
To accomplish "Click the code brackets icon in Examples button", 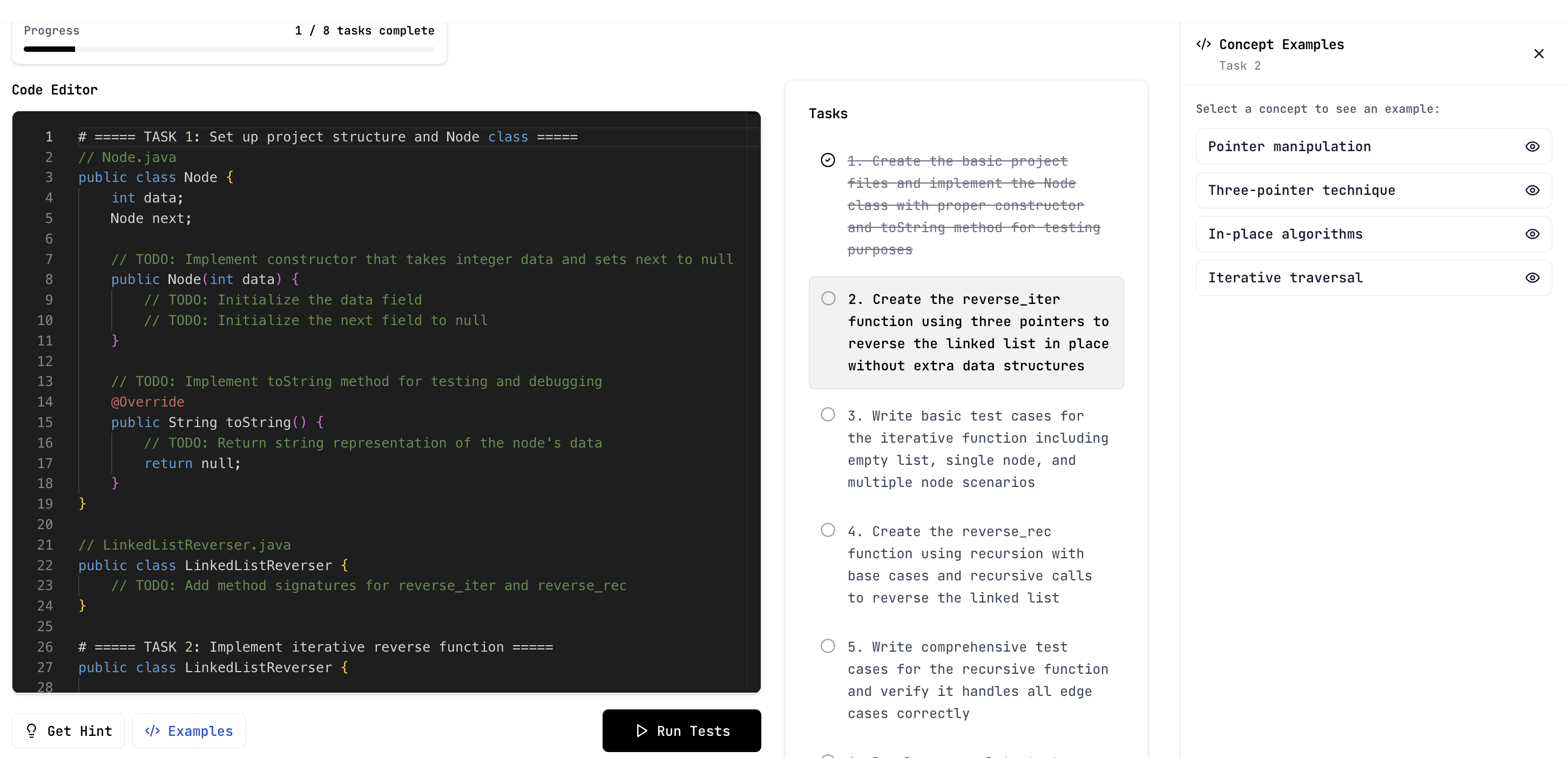I will pyautogui.click(x=152, y=730).
